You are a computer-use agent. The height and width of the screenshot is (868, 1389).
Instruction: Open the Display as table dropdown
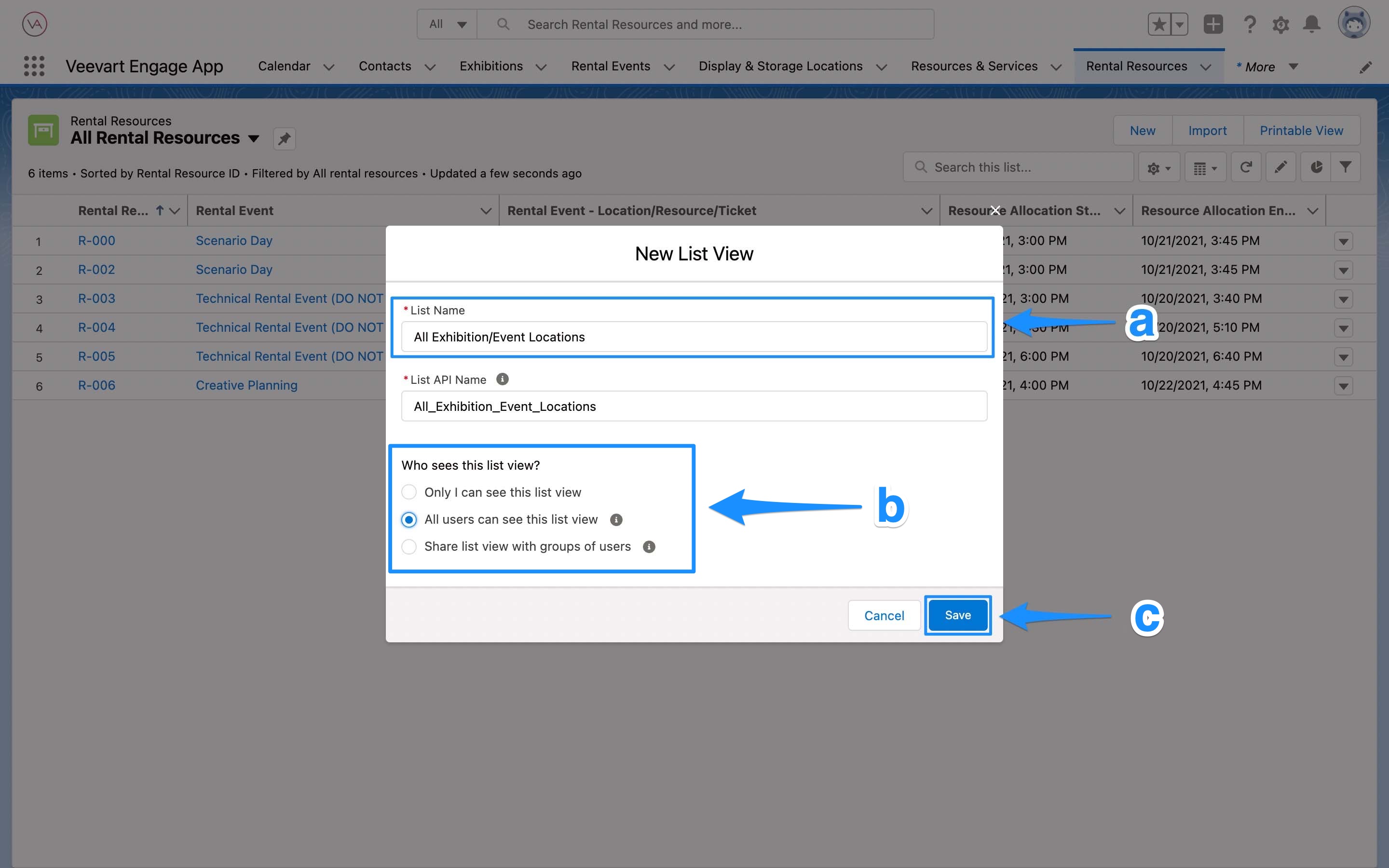click(1205, 167)
